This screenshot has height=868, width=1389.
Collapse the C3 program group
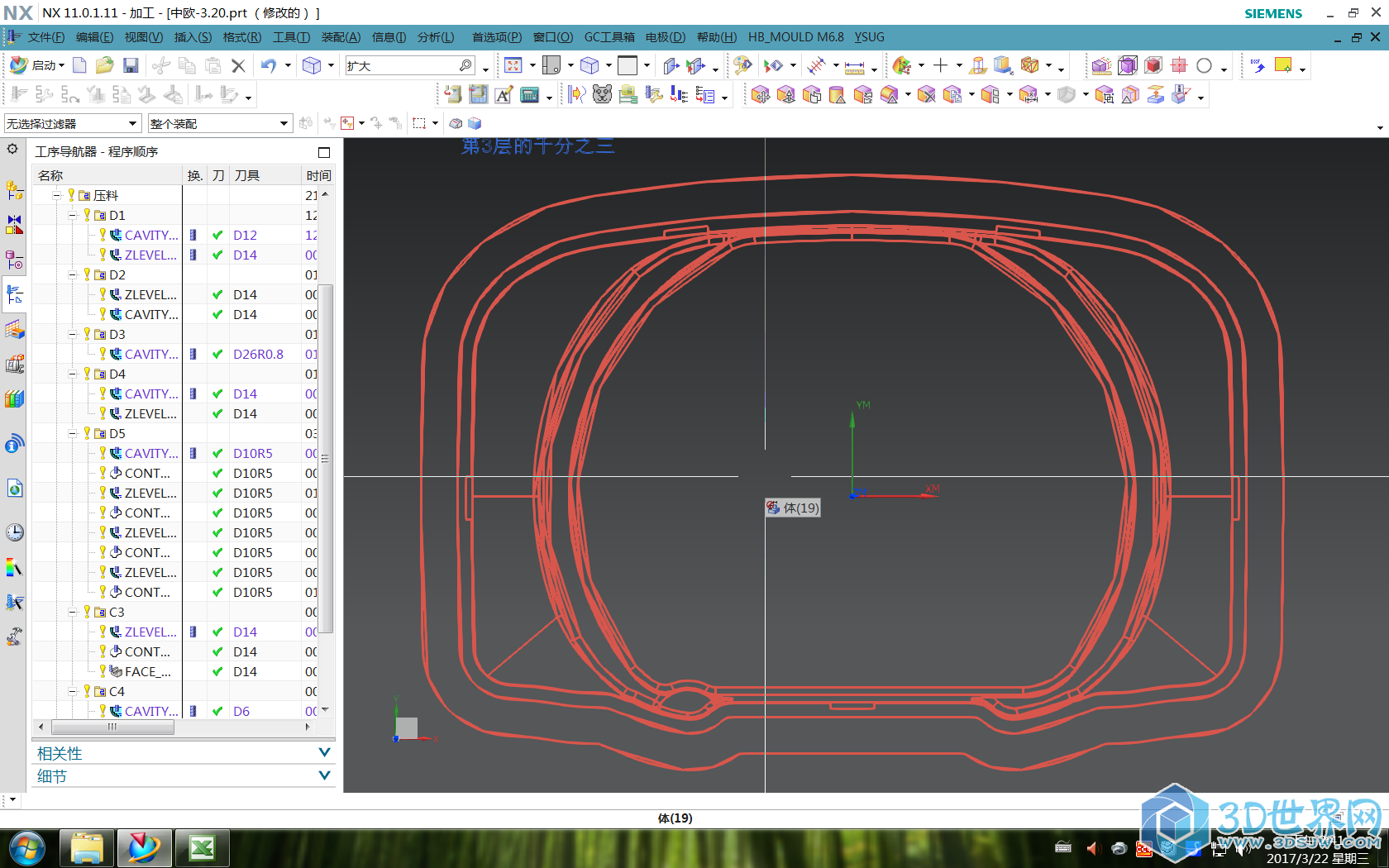coord(73,612)
